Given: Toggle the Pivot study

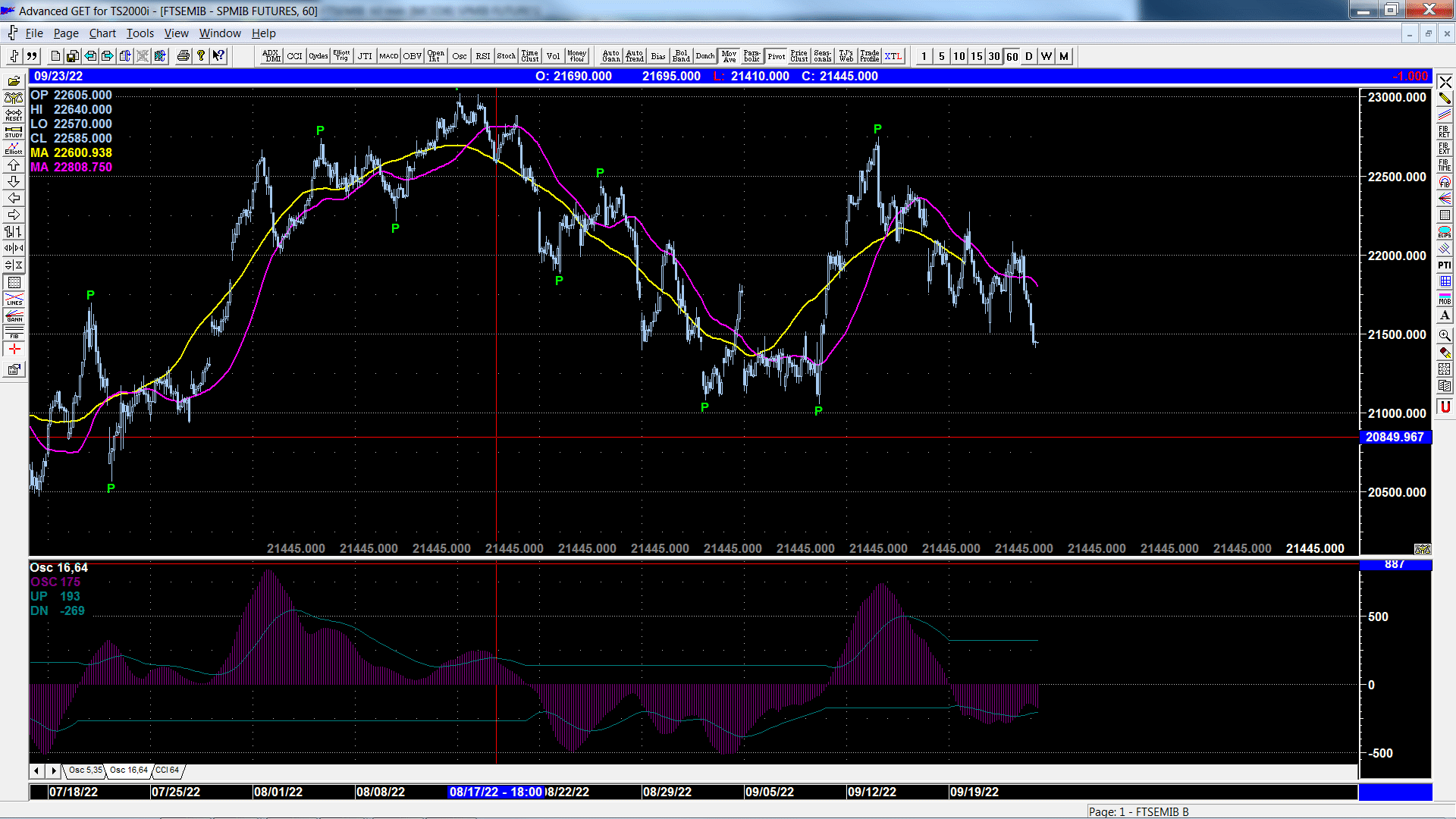Looking at the screenshot, I should [x=776, y=56].
